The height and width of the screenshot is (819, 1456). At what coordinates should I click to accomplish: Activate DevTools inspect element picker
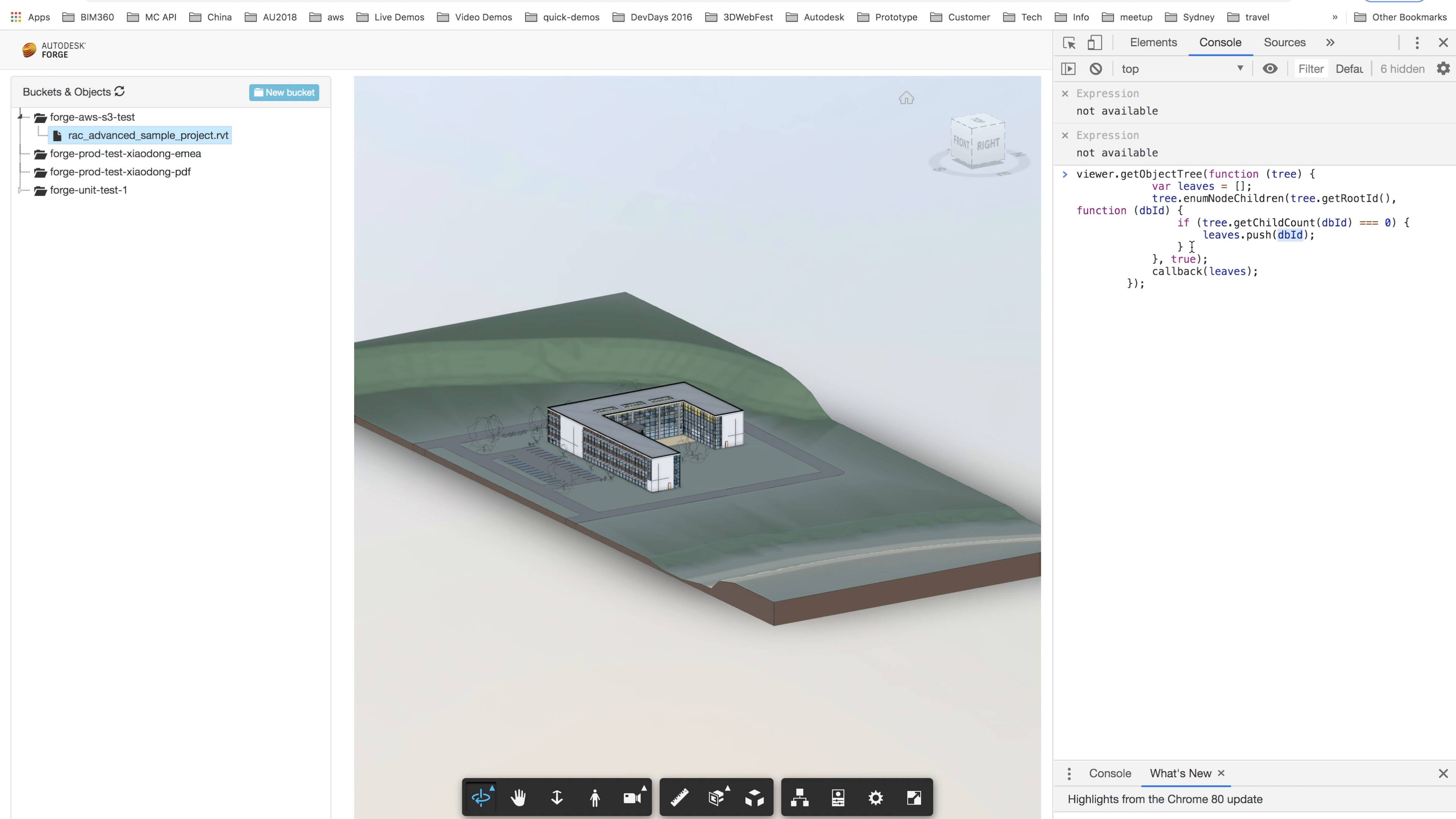(1069, 43)
